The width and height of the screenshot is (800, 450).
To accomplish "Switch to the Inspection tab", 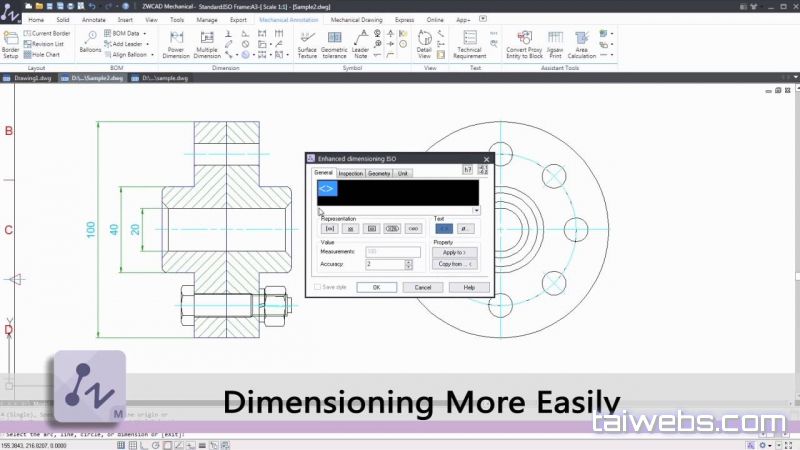I will click(x=350, y=173).
